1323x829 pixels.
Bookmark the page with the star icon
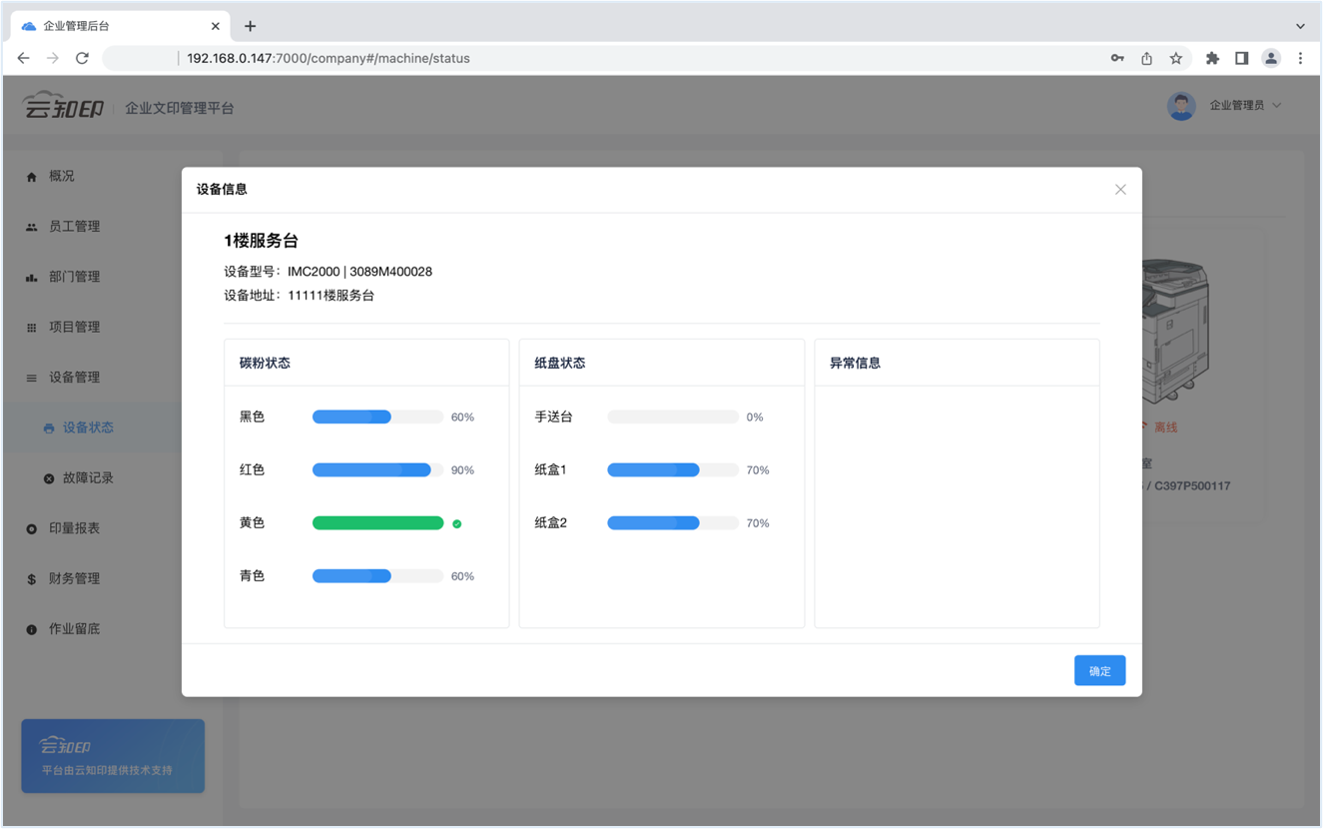pos(1176,58)
